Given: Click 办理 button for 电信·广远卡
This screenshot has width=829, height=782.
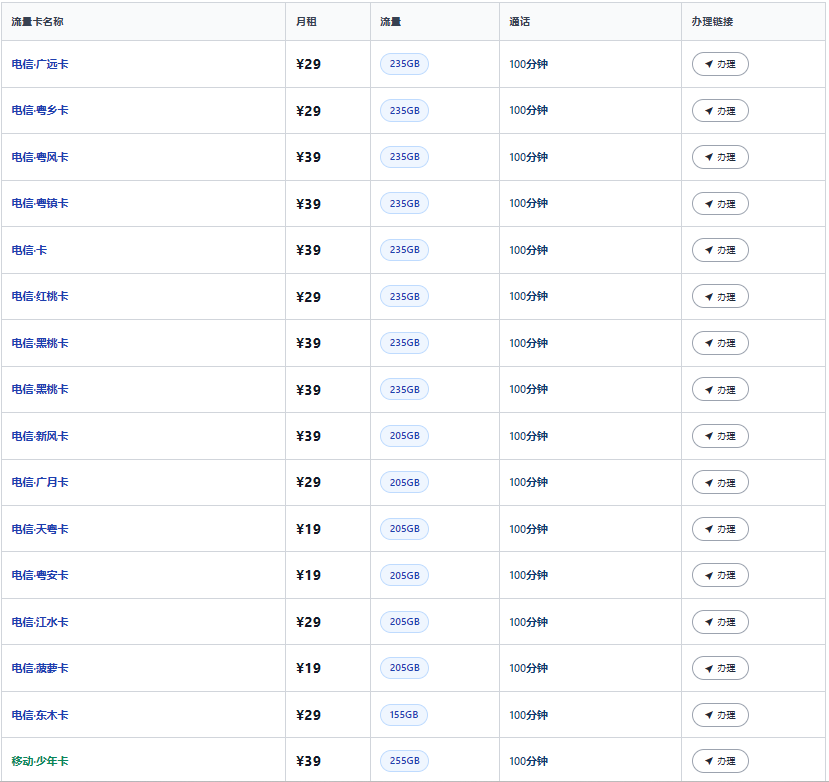Looking at the screenshot, I should [720, 64].
